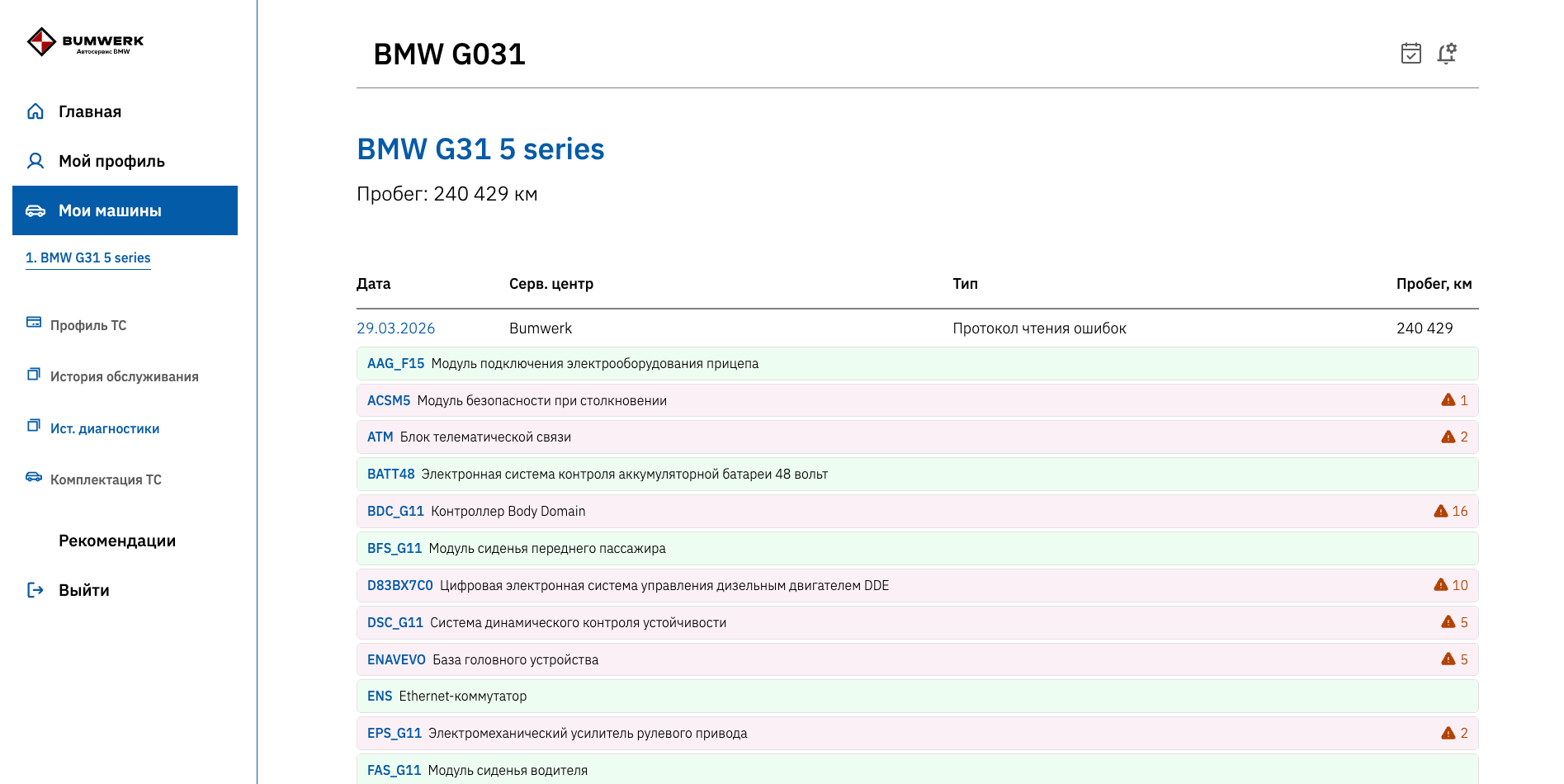This screenshot has width=1564, height=784.
Task: Click warning icon on BDC_G11 row
Action: (1441, 512)
